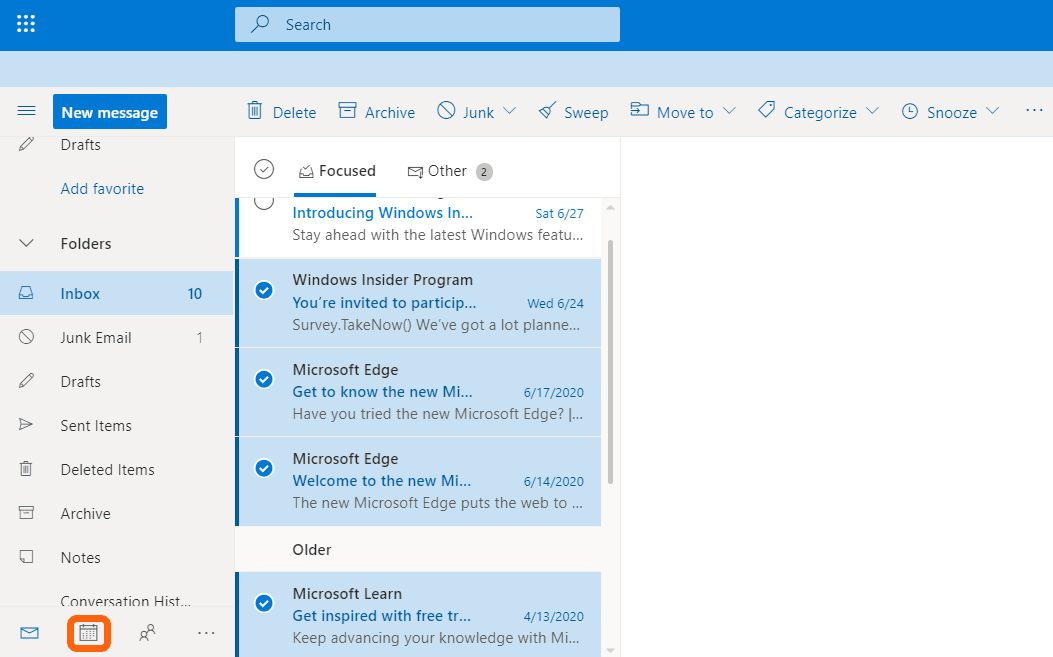Image resolution: width=1053 pixels, height=657 pixels.
Task: Toggle the select all messages circle
Action: pyautogui.click(x=264, y=169)
